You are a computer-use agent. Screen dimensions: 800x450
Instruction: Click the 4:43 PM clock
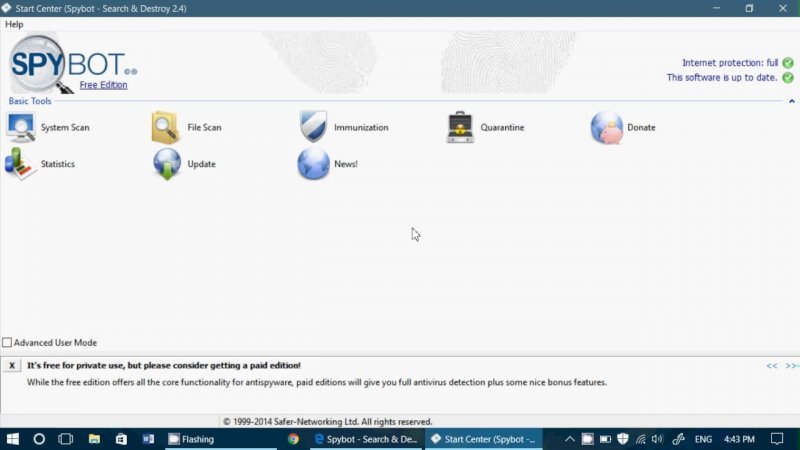(739, 439)
